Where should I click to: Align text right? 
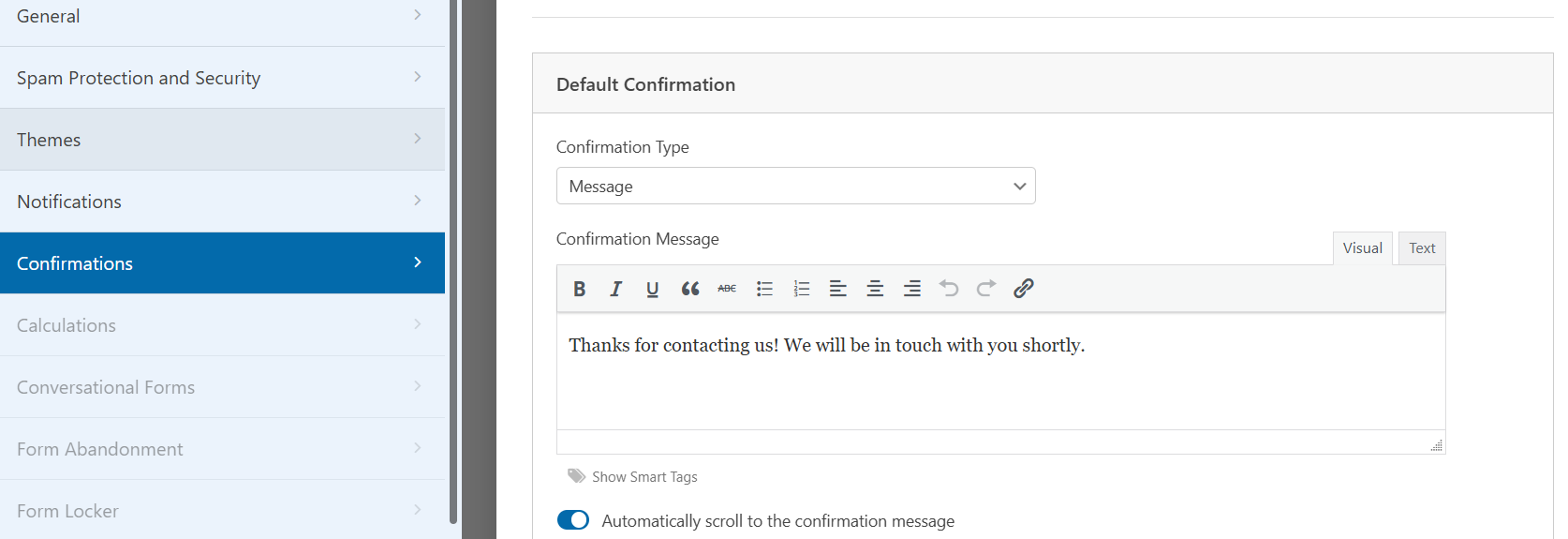pos(912,289)
